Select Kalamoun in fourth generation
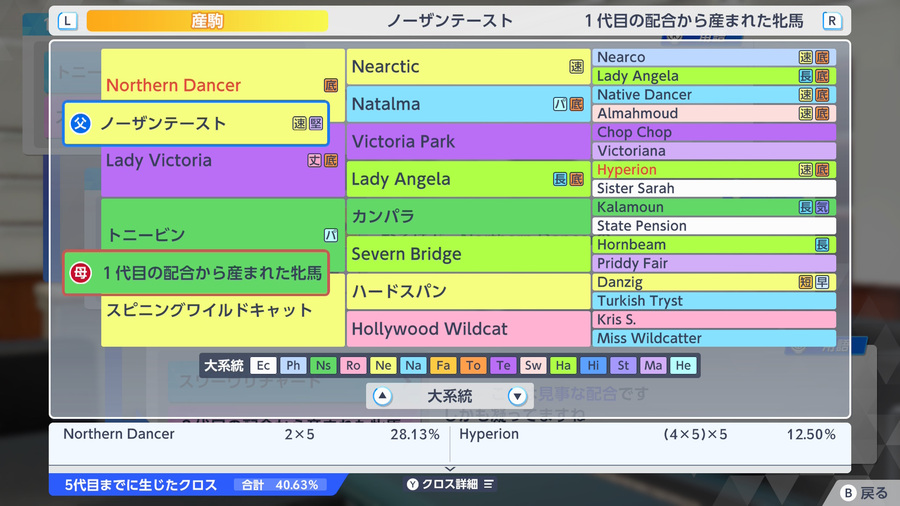Screen dimensions: 900x506 point(714,207)
